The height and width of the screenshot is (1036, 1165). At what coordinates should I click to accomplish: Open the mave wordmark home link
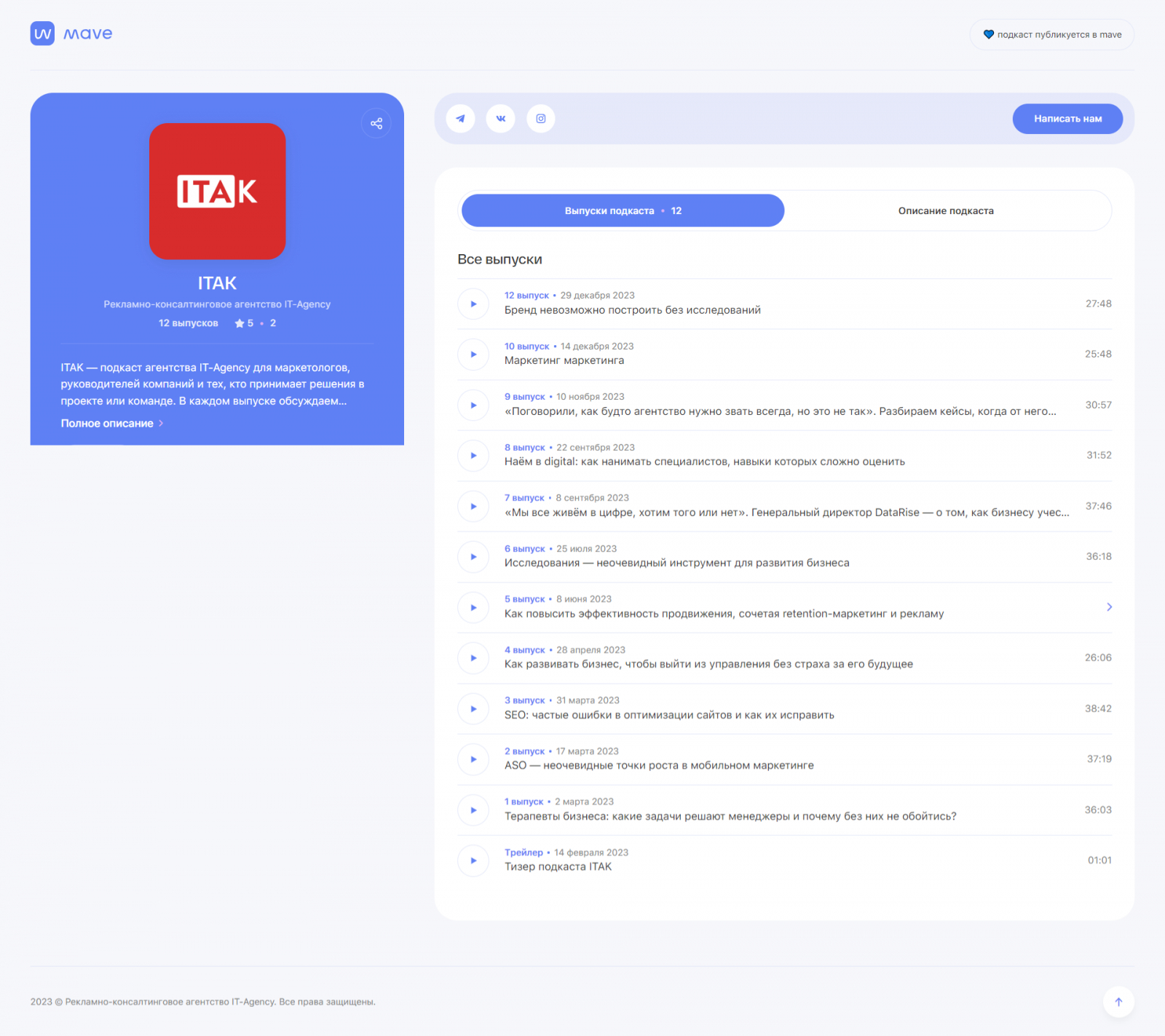coord(88,33)
